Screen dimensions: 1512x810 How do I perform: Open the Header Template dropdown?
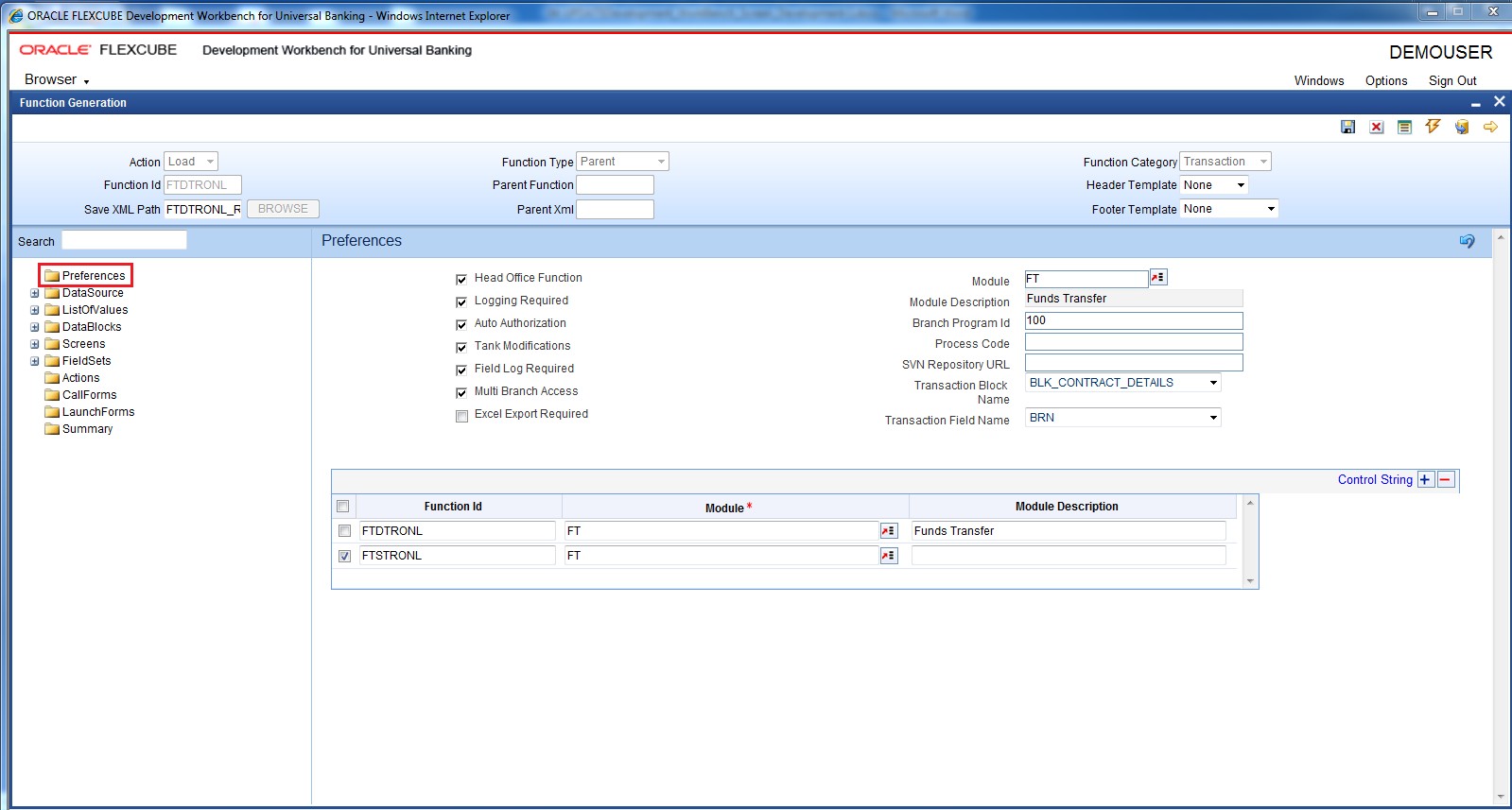point(1215,185)
